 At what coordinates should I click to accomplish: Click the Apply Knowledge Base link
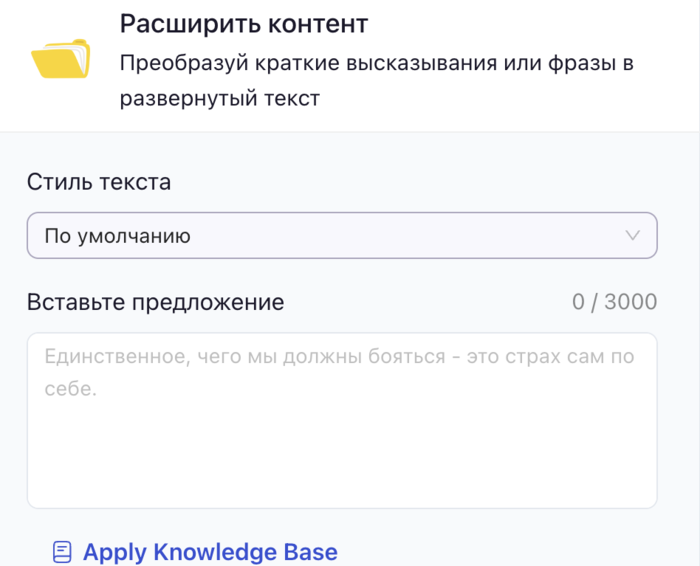(x=210, y=552)
